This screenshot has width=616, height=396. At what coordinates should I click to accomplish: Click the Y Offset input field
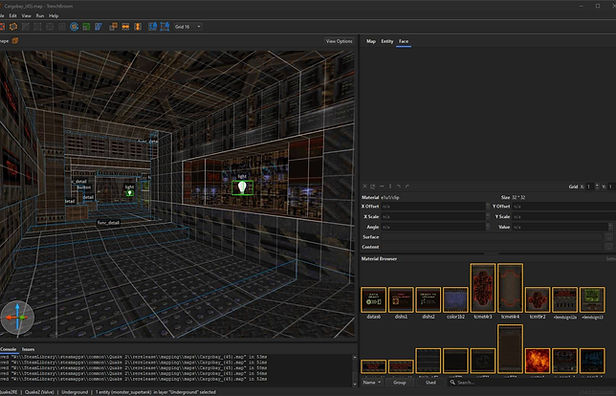[564, 206]
